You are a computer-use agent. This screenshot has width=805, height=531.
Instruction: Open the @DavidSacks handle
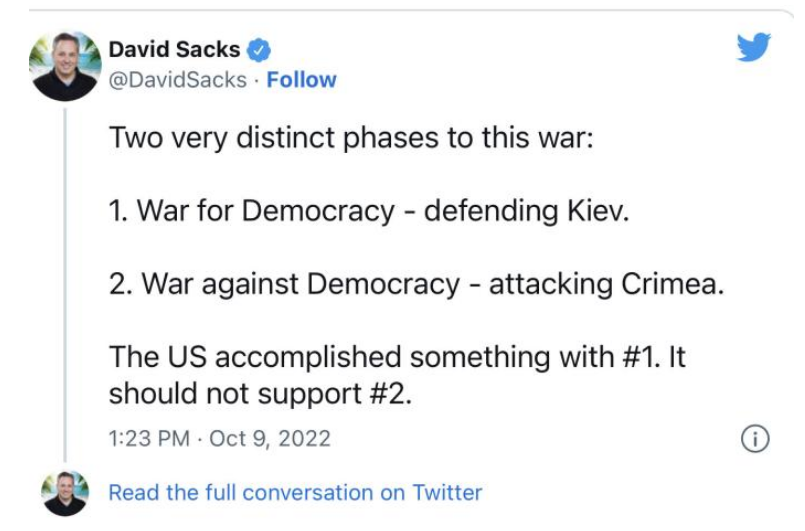click(x=178, y=80)
